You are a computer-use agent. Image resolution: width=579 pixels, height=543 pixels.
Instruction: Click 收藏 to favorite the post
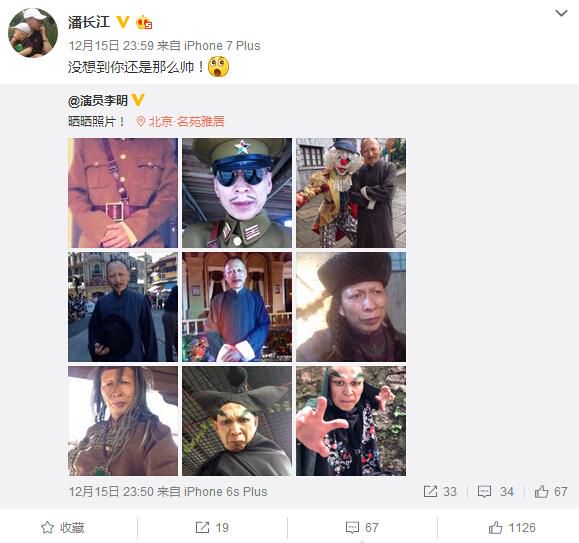point(62,527)
